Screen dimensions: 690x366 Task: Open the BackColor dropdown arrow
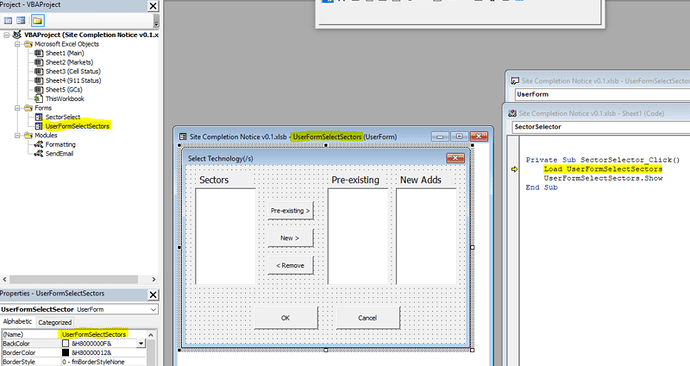click(141, 344)
